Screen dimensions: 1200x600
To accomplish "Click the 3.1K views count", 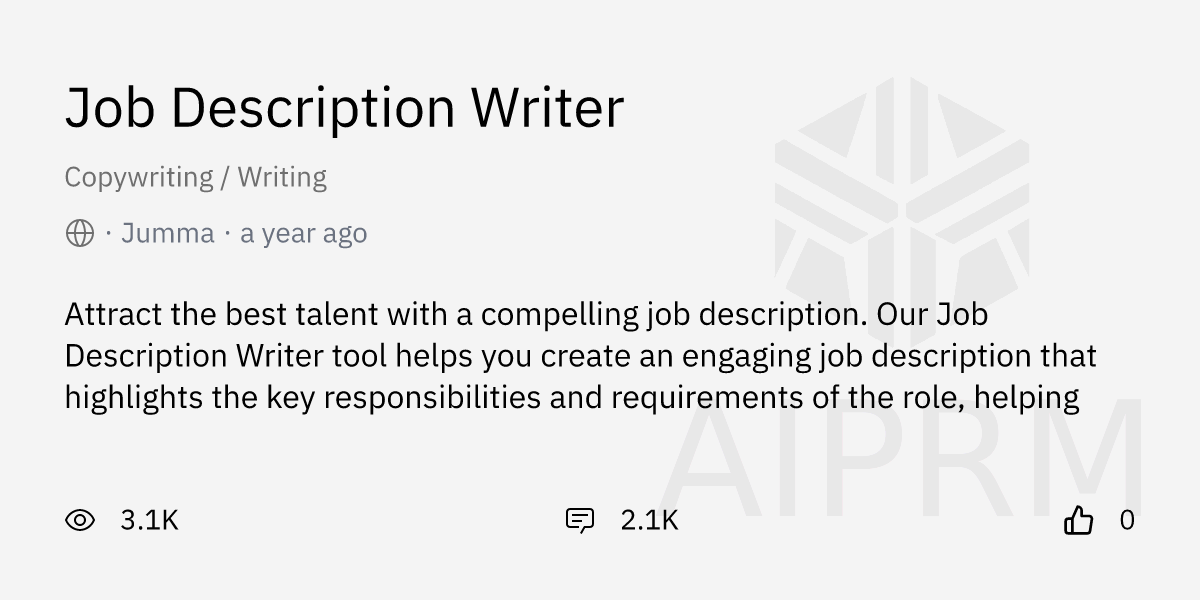I will click(x=149, y=520).
